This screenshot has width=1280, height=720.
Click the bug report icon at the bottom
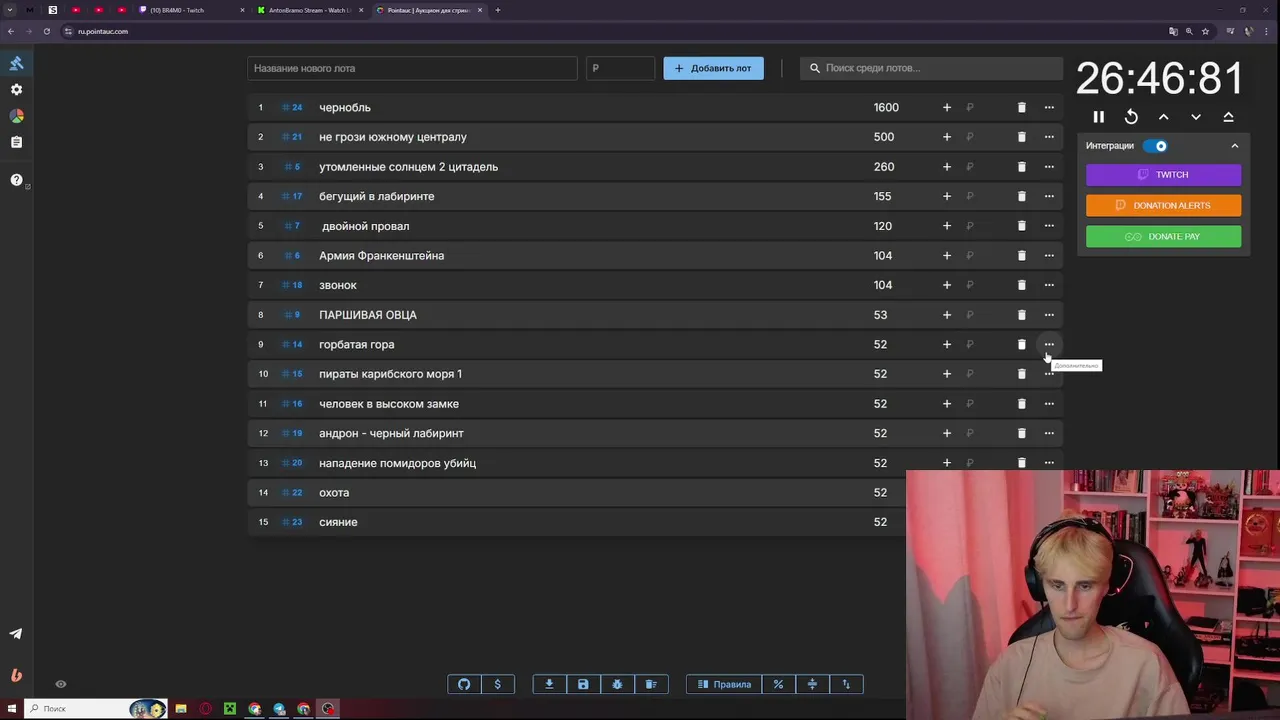click(x=617, y=684)
